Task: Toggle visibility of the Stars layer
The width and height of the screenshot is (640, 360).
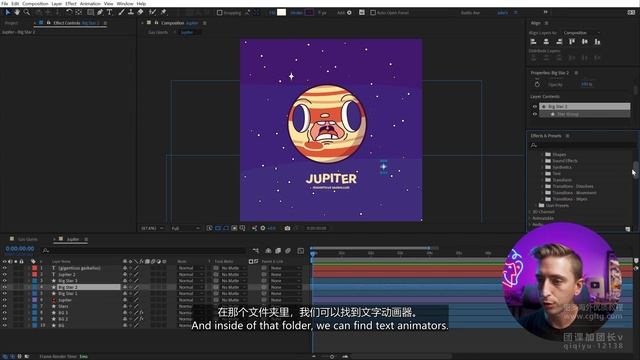Action: (4, 306)
